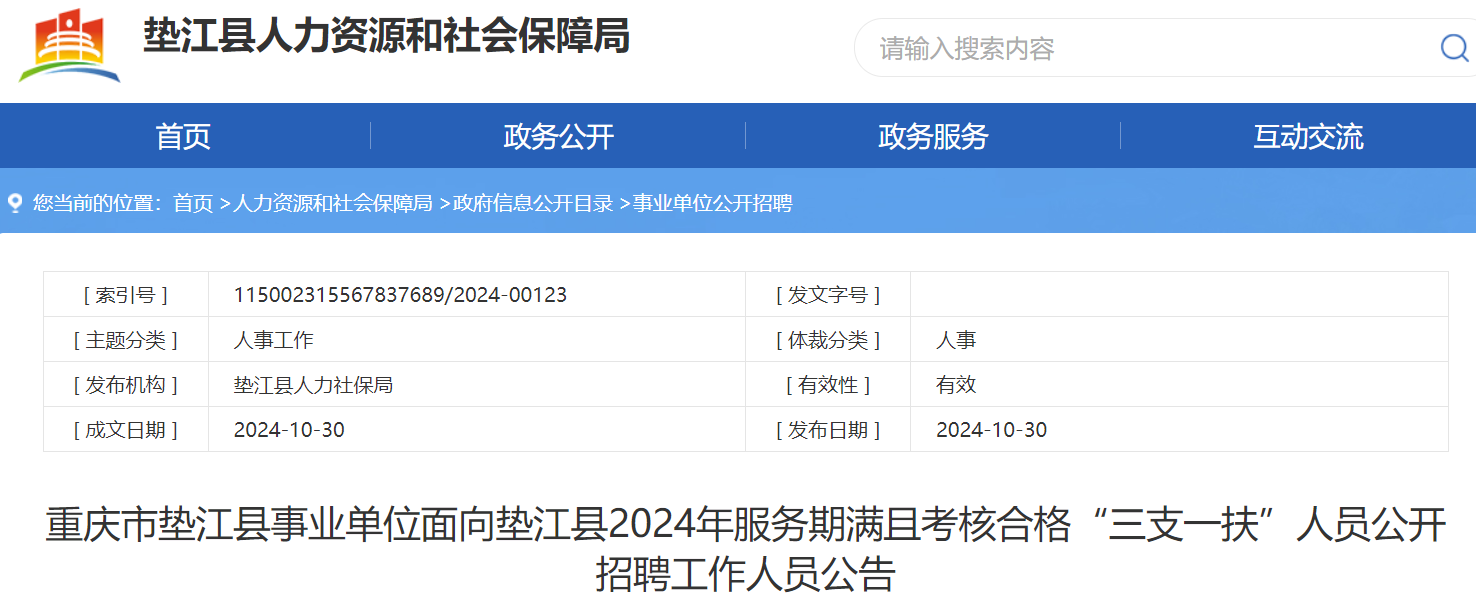Click the search input field
This screenshot has height=600, width=1476.
1140,48
